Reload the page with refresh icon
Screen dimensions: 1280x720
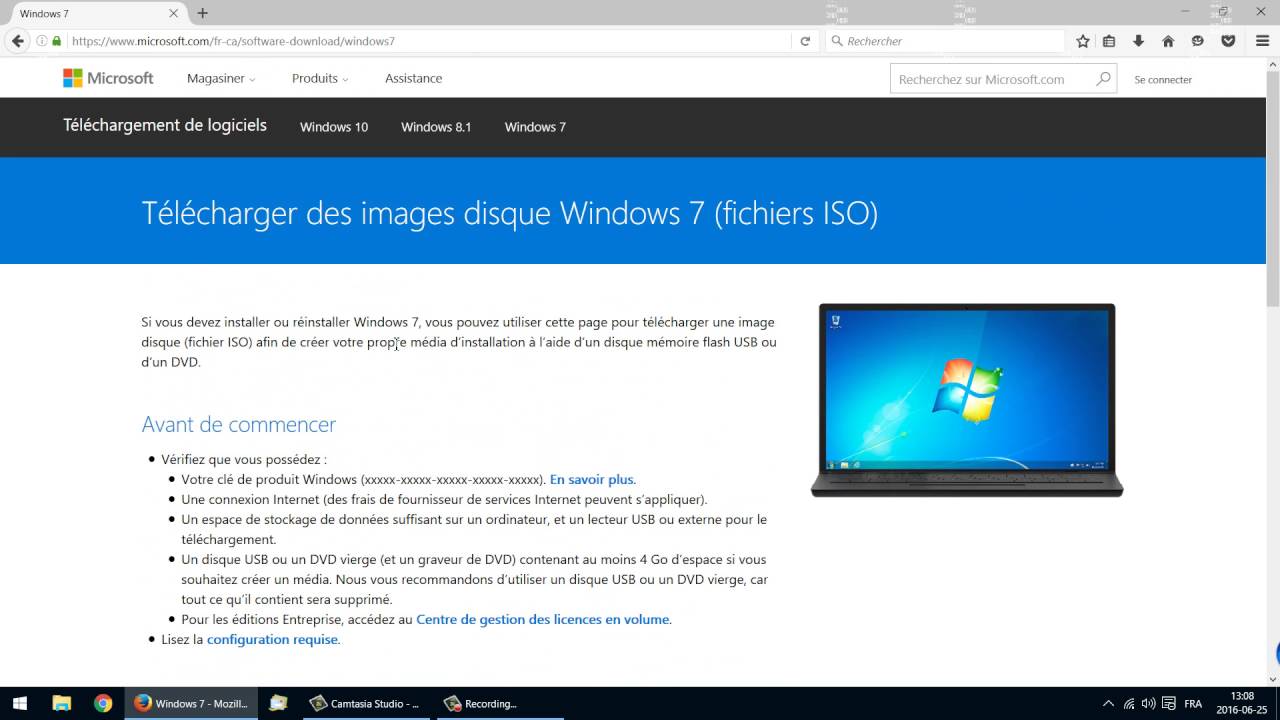tap(805, 41)
